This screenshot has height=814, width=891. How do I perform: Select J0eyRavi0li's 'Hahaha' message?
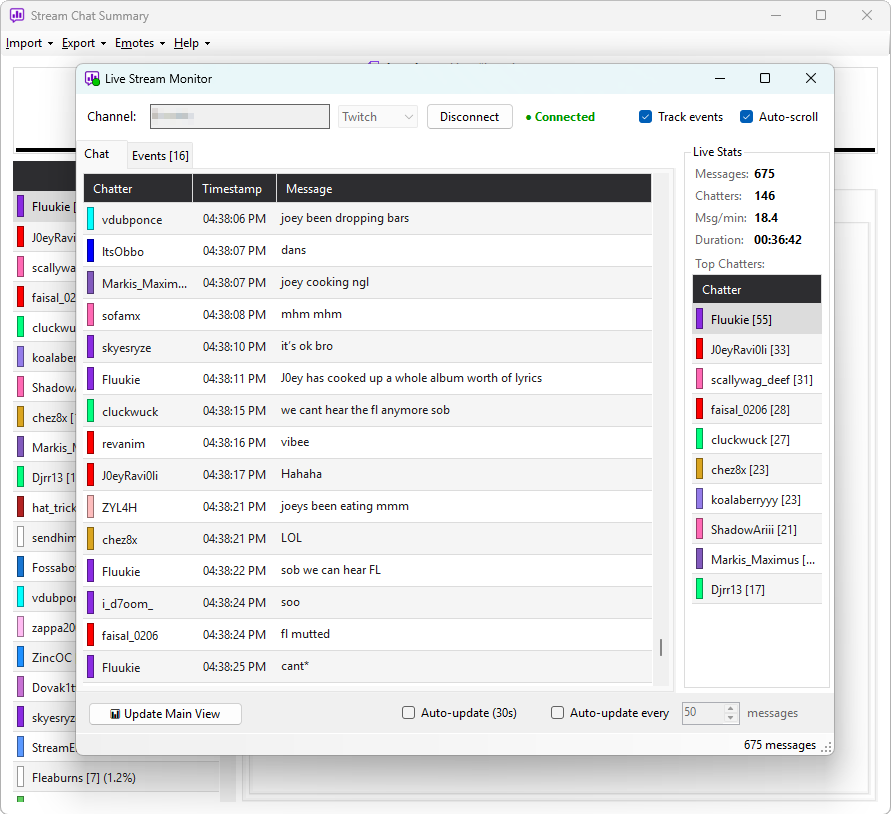click(x=368, y=475)
